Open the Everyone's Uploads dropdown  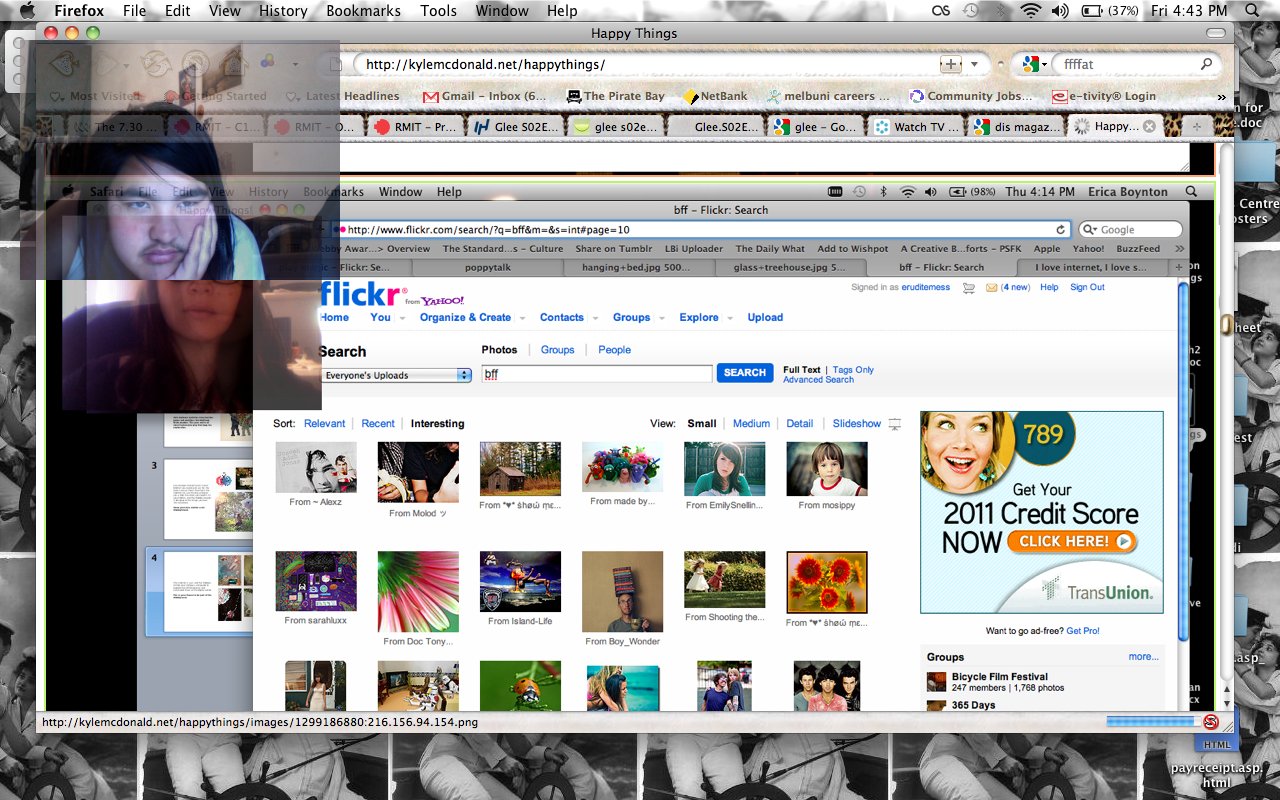396,375
